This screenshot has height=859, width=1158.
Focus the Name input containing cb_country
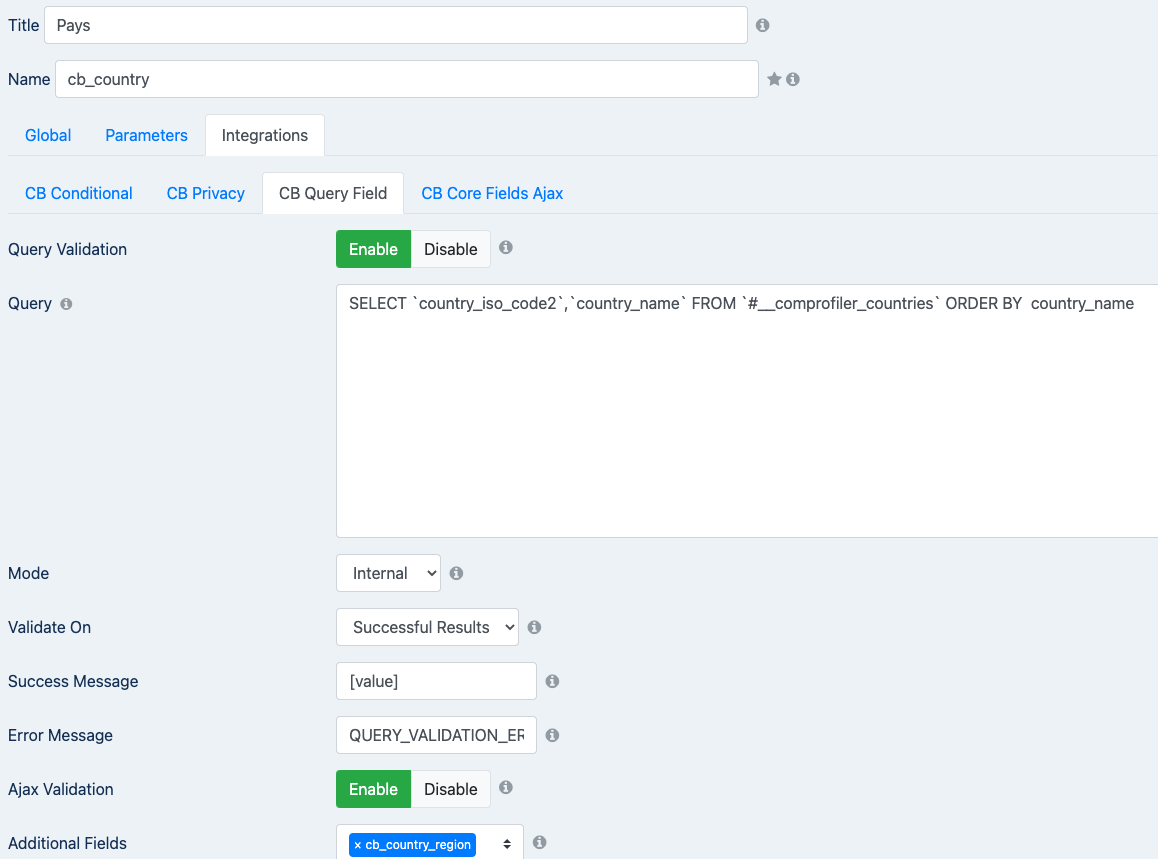click(x=407, y=79)
